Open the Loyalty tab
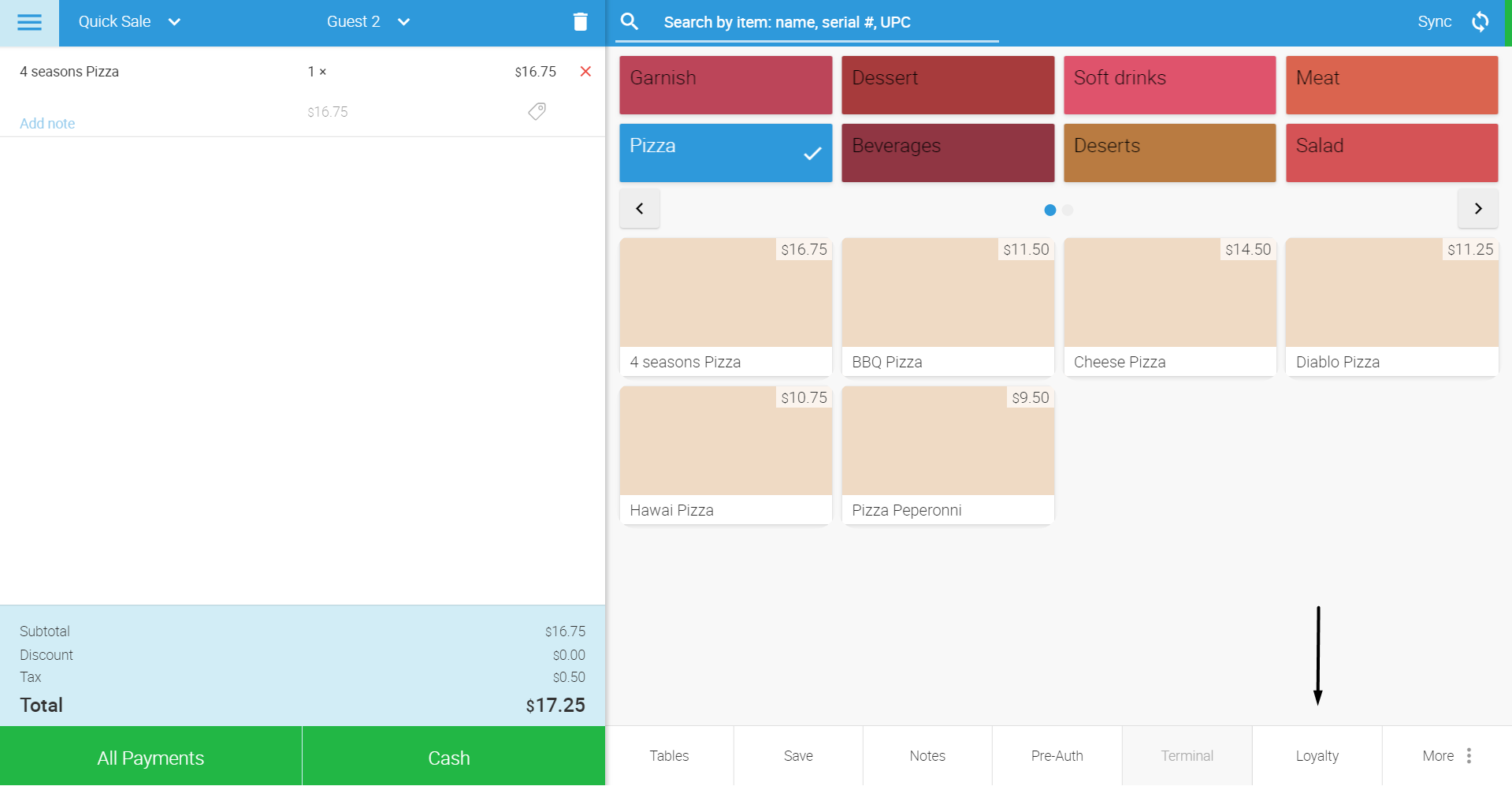 (x=1317, y=756)
